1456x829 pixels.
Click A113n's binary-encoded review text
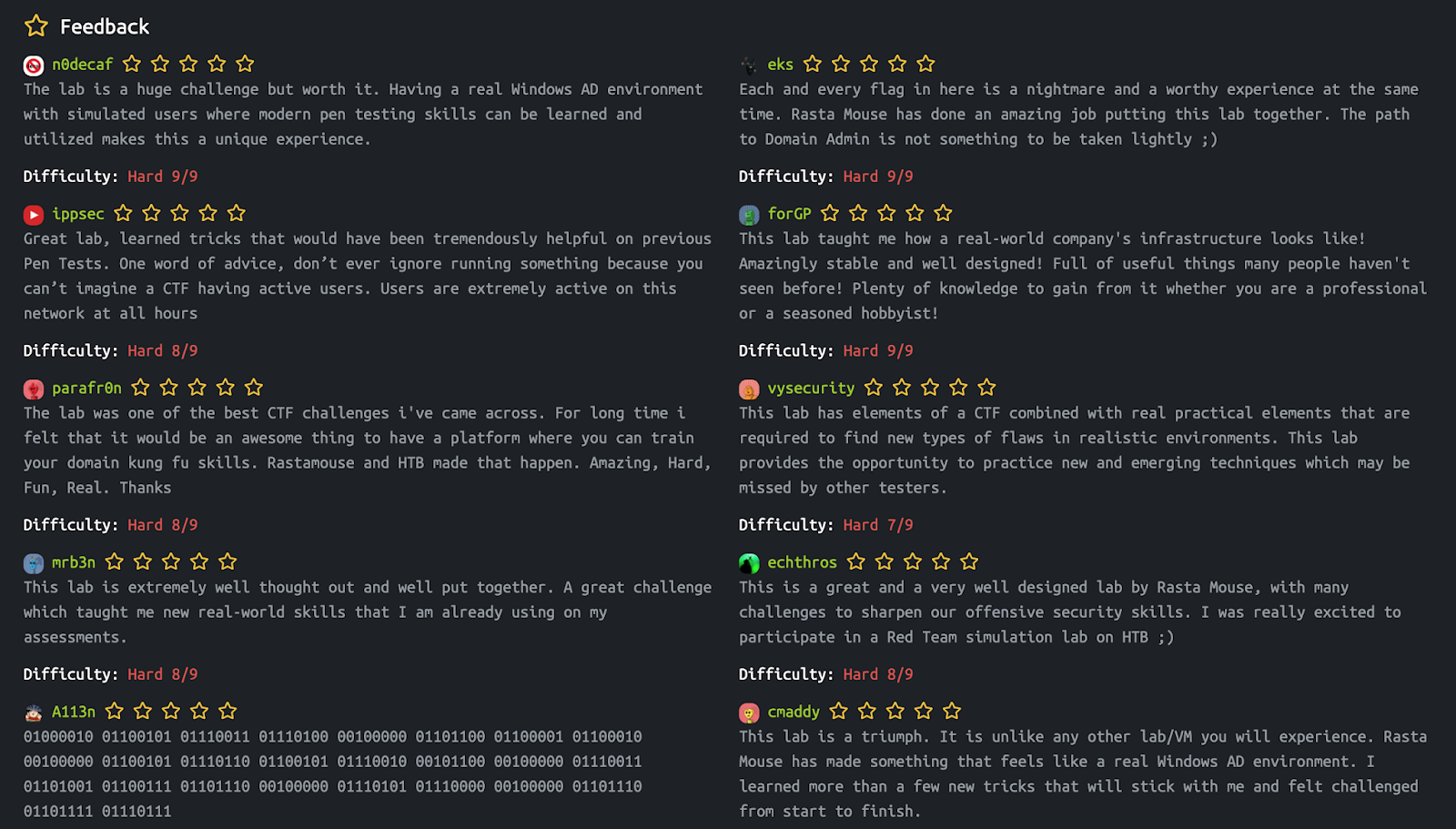coord(333,773)
